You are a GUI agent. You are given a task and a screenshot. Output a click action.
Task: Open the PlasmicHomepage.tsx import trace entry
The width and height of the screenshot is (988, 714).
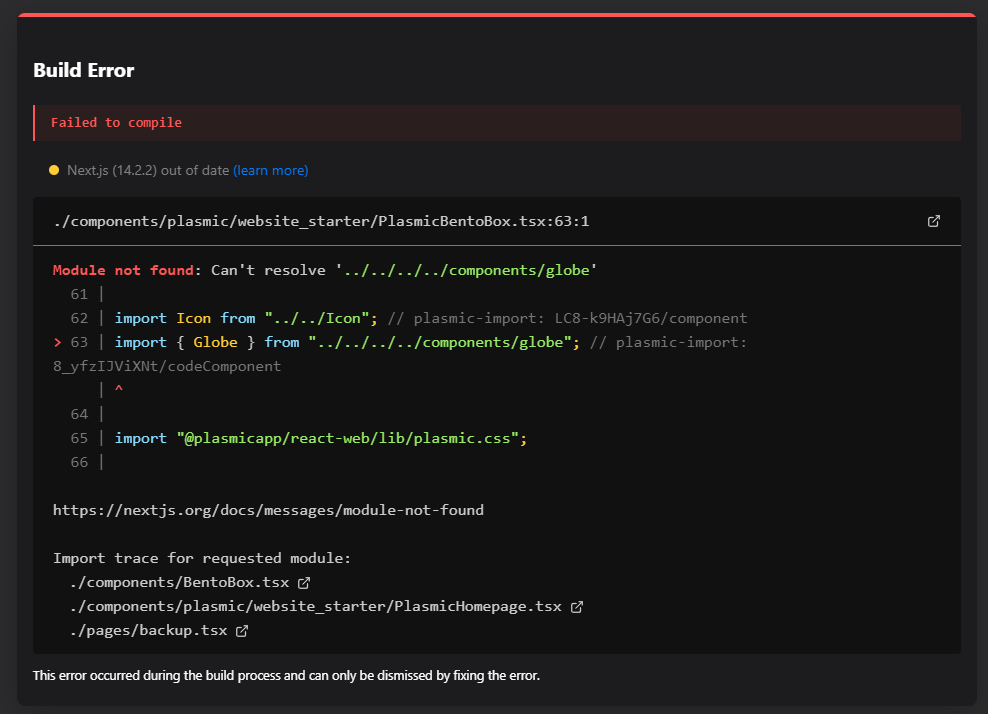pos(316,606)
